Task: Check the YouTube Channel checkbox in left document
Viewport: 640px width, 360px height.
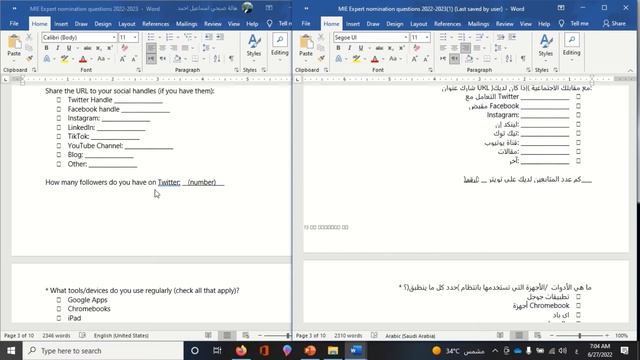Action: pyautogui.click(x=59, y=146)
